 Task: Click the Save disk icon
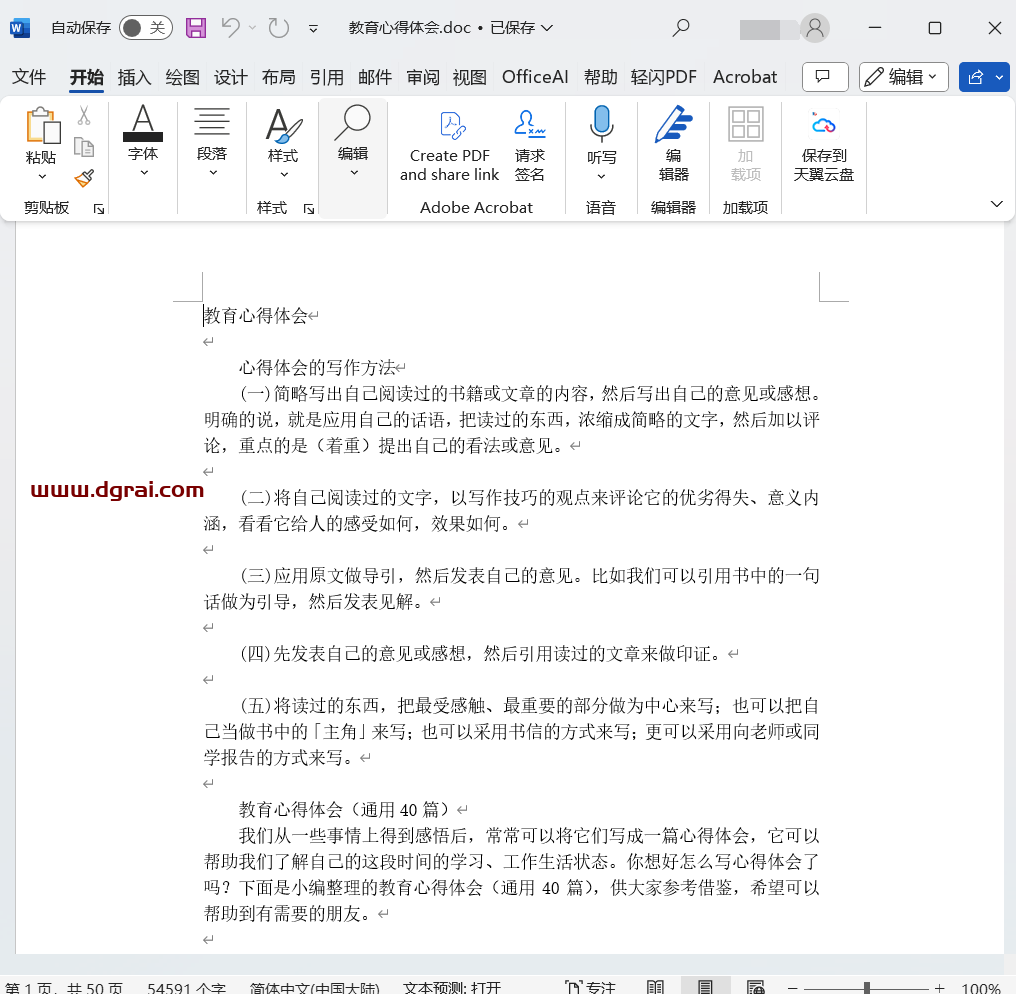pos(196,28)
